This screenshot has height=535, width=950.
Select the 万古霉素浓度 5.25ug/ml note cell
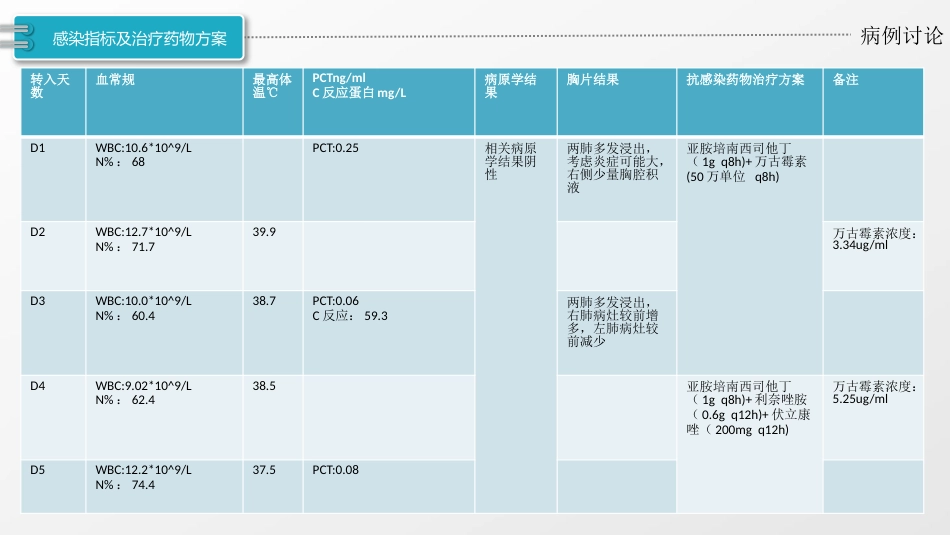coord(873,417)
